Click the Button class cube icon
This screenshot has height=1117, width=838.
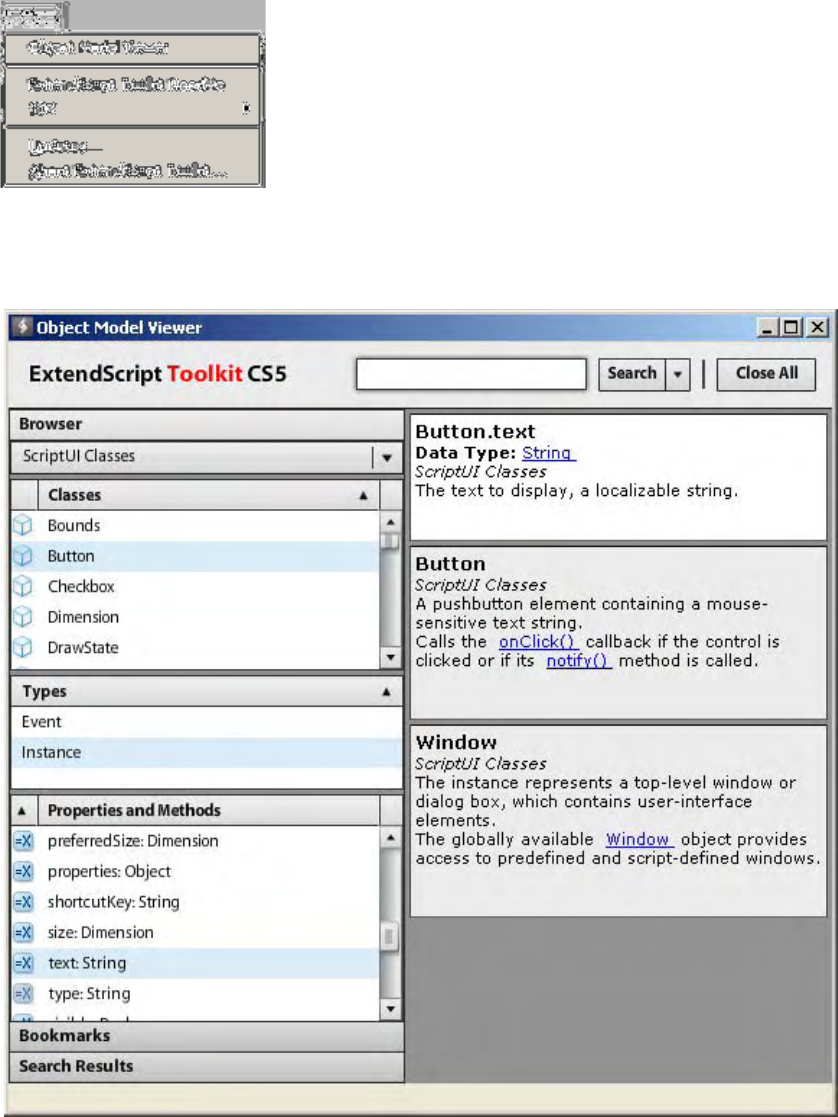click(x=23, y=556)
